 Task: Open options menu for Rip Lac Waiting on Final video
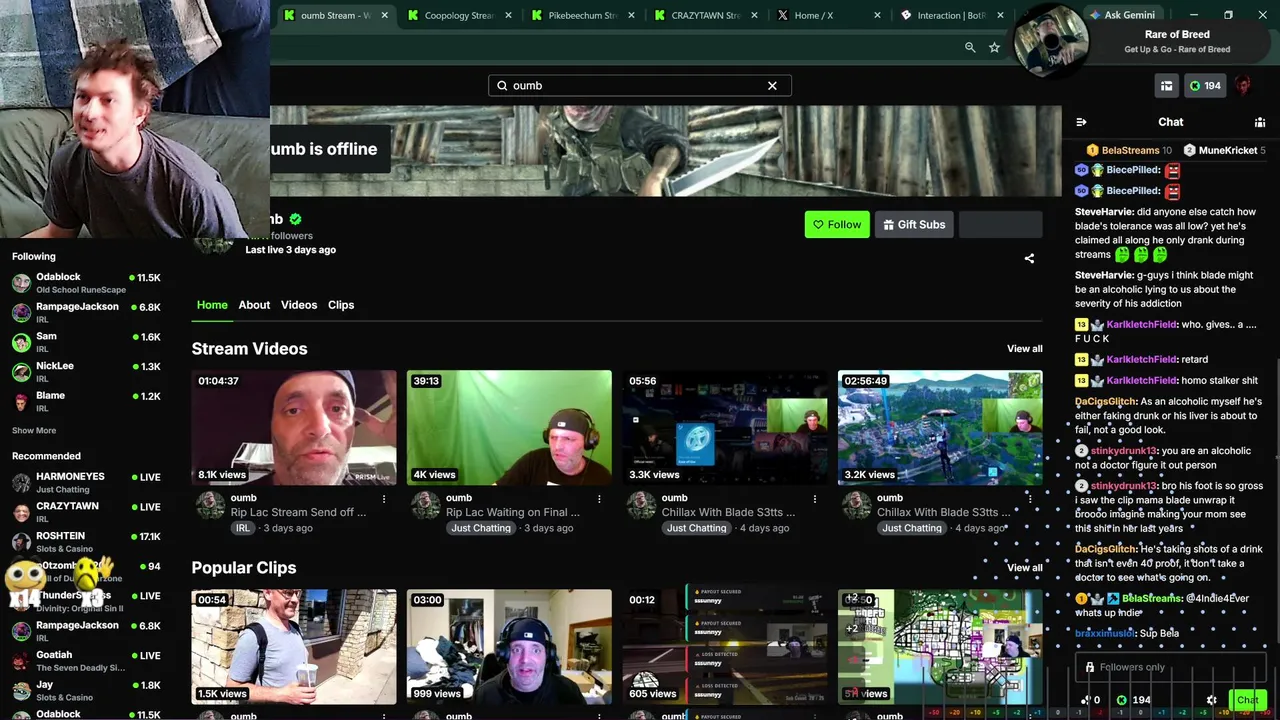[599, 498]
